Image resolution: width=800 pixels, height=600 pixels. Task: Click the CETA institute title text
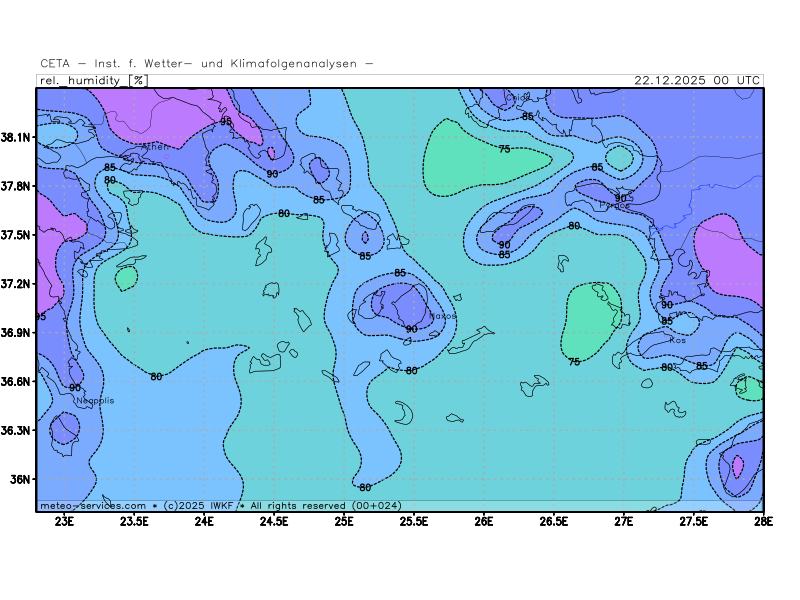coord(207,64)
